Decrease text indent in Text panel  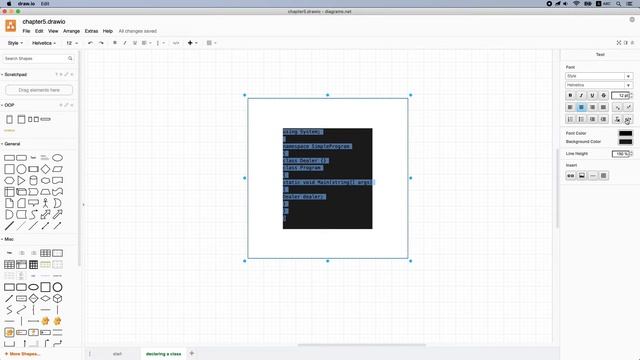pyautogui.click(x=592, y=119)
